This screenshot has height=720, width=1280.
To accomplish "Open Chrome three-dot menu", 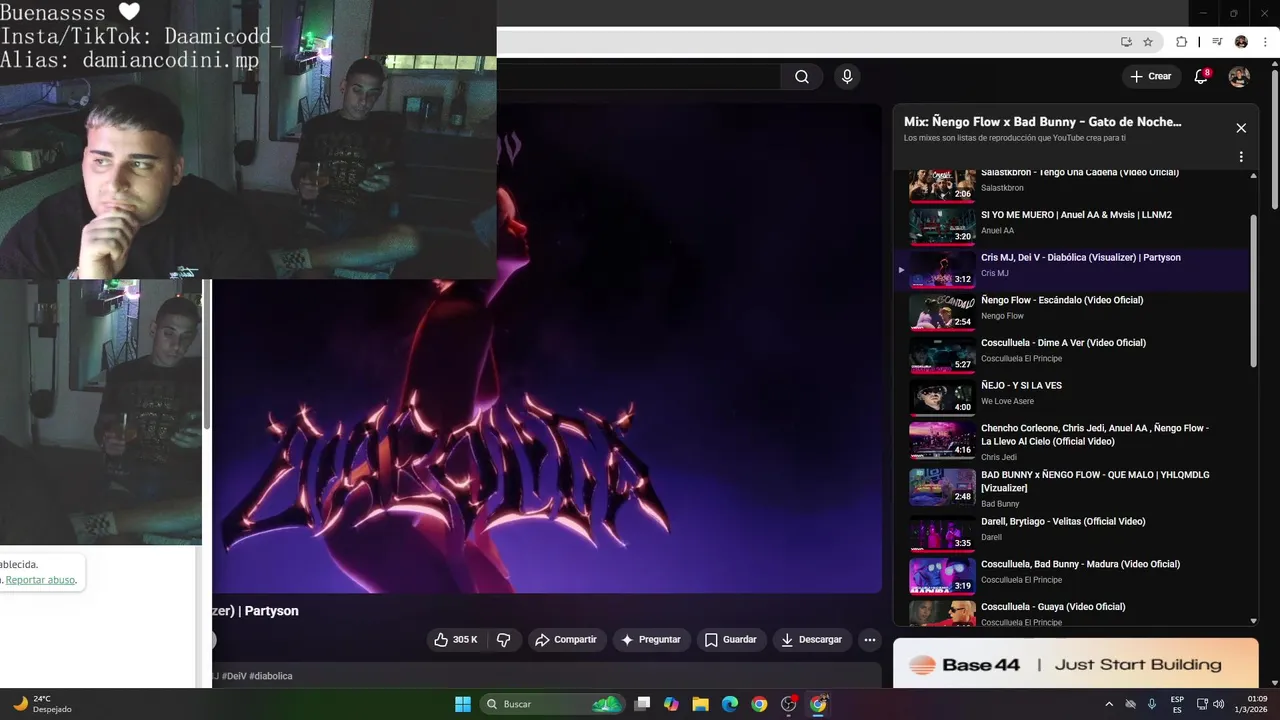I will pyautogui.click(x=1265, y=42).
